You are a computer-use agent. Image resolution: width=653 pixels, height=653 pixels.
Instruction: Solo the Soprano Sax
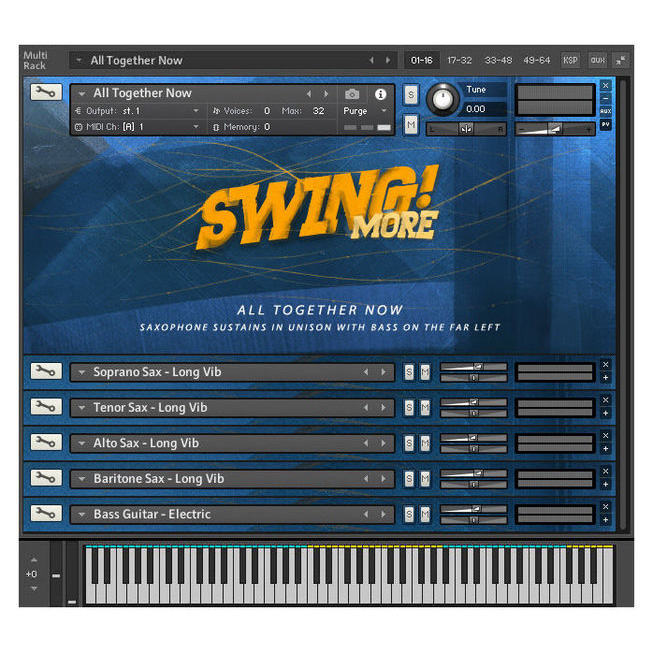pos(409,372)
